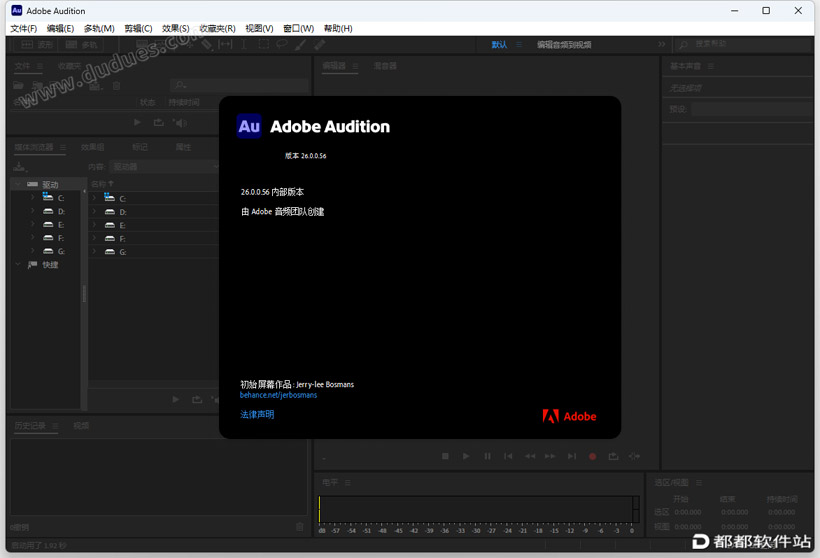Select the Lasso Selection tool

click(282, 44)
